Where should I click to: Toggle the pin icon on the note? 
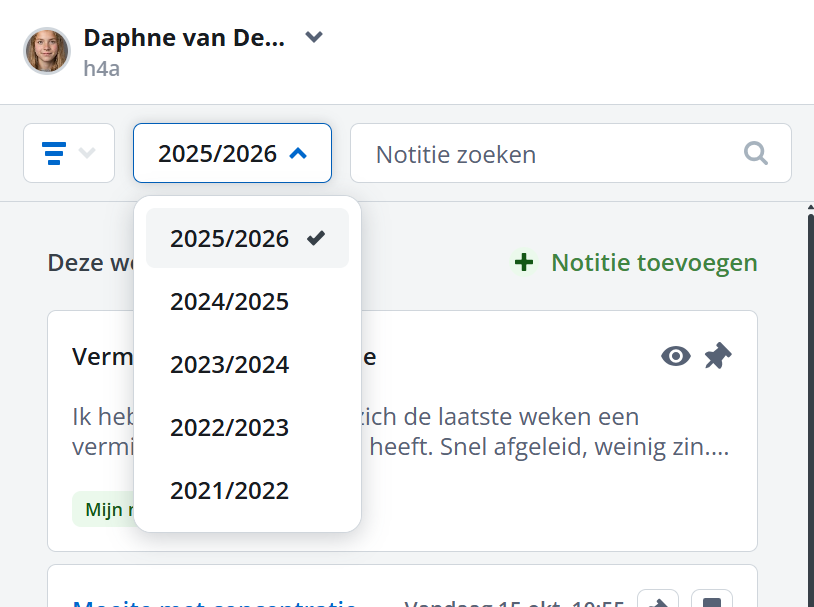click(717, 356)
